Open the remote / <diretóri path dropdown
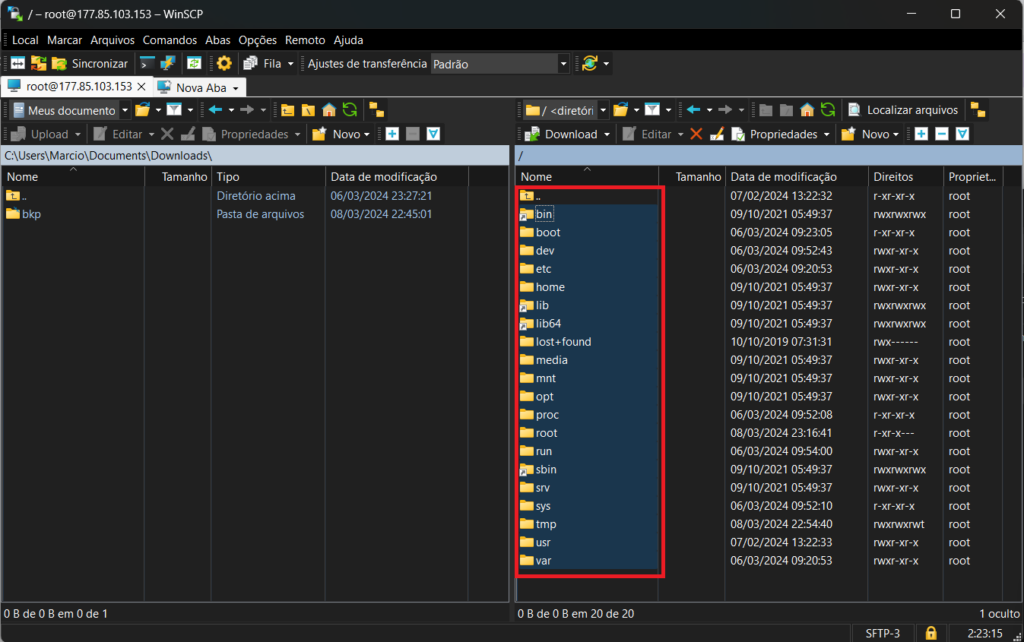Viewport: 1024px width, 642px height. [x=603, y=110]
